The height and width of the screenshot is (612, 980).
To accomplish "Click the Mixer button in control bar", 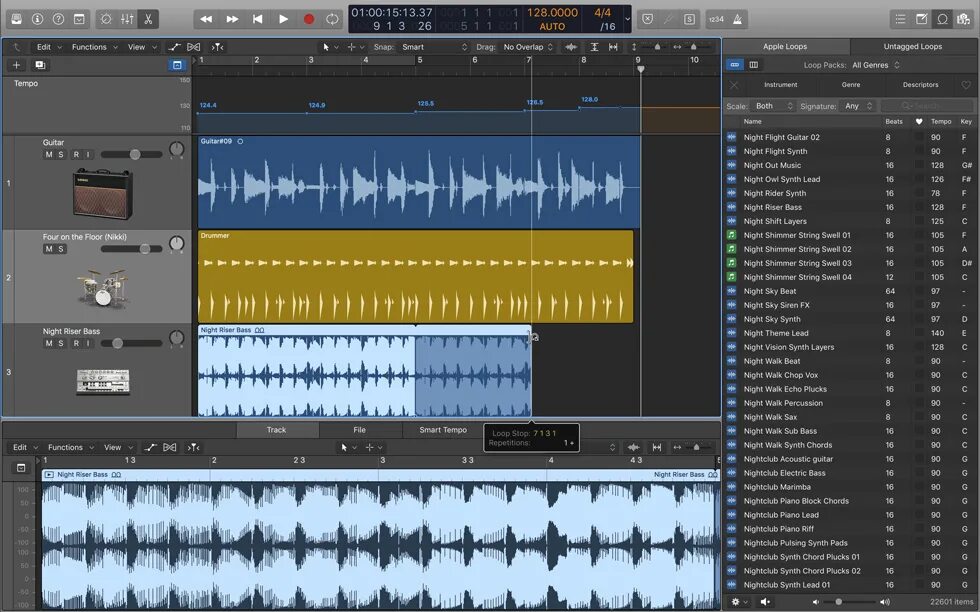I will 127,19.
